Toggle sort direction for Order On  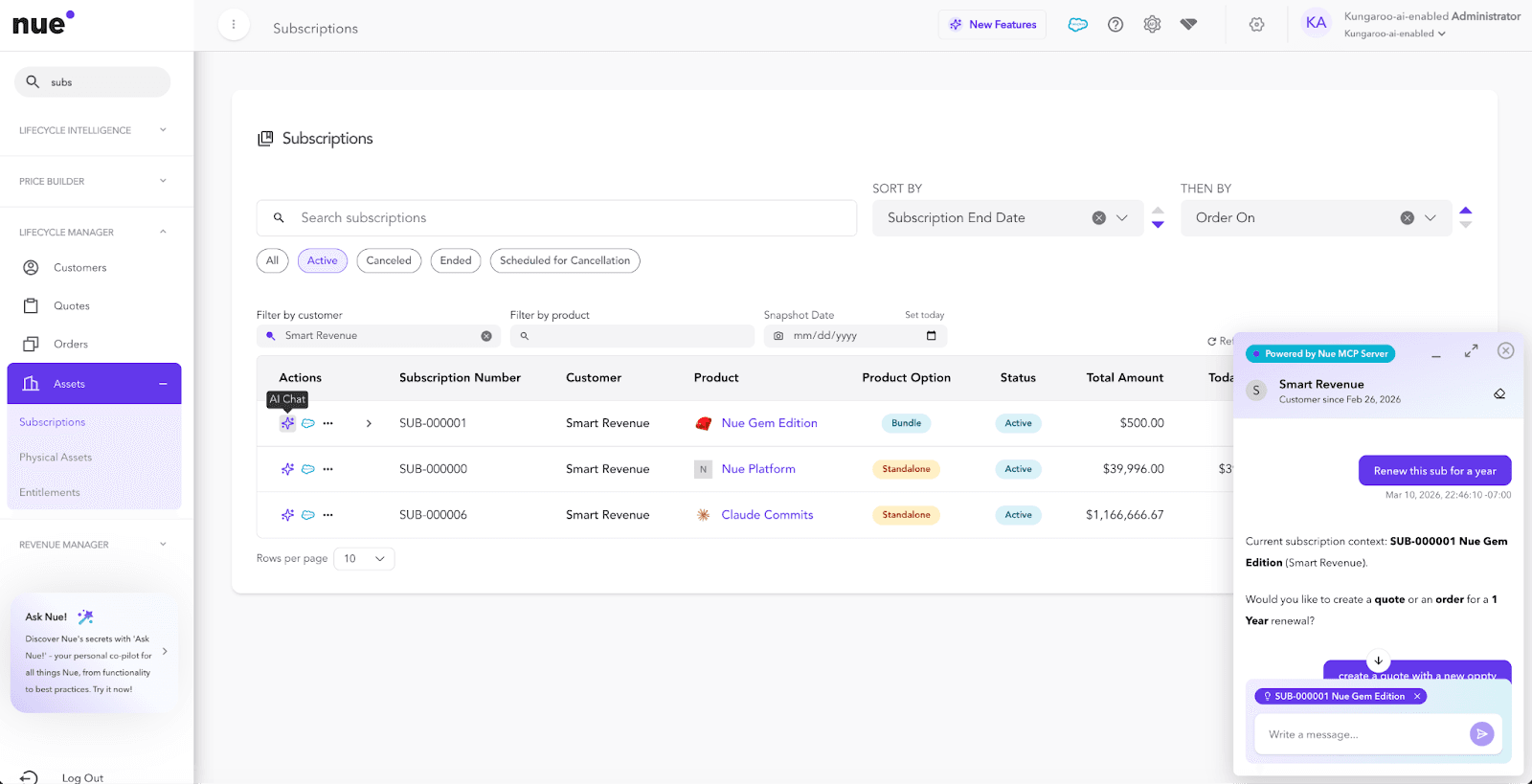coord(1466,218)
